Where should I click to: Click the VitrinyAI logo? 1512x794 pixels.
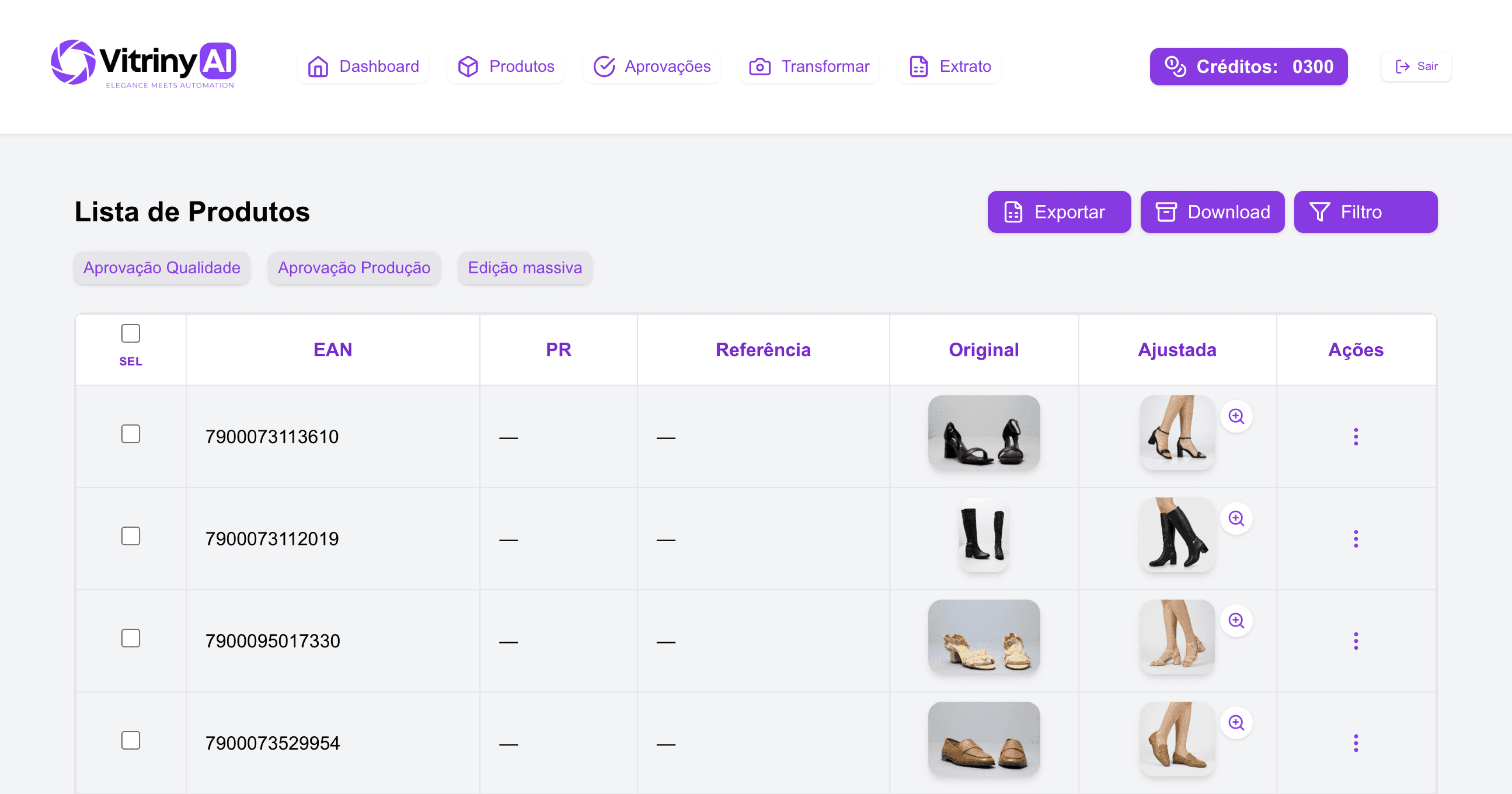pyautogui.click(x=144, y=64)
